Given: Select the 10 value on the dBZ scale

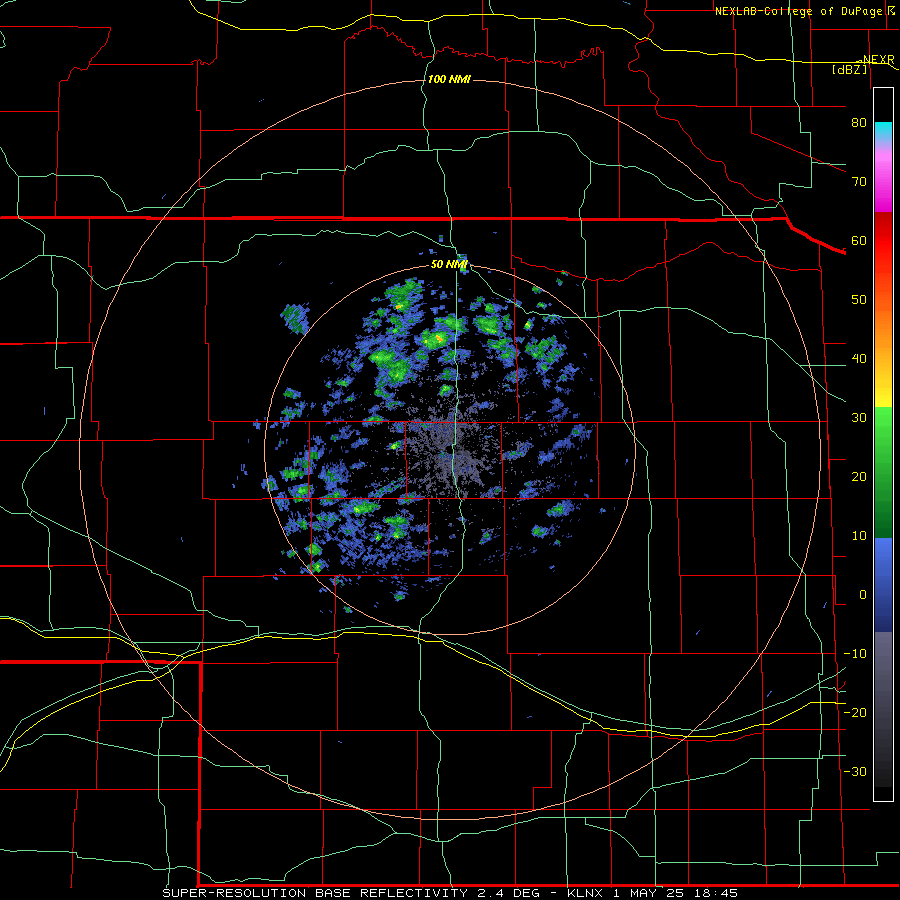Looking at the screenshot, I should click(859, 536).
